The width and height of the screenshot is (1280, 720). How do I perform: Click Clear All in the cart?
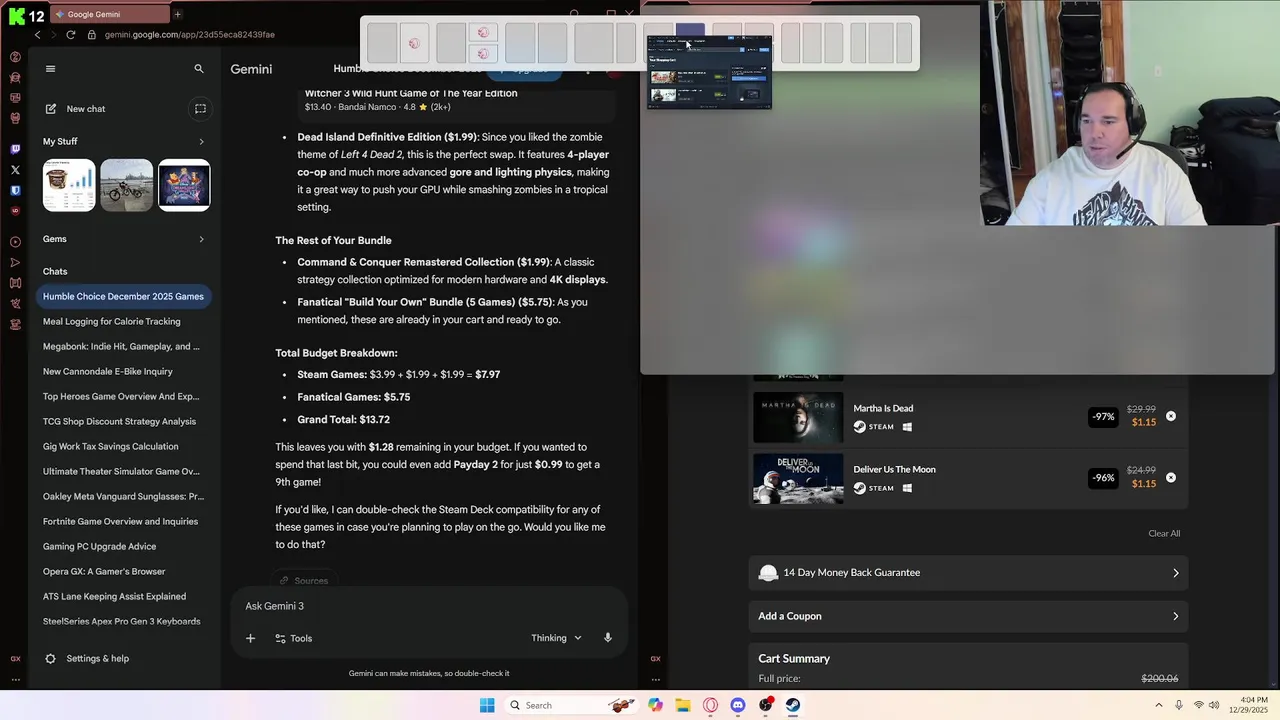click(1164, 533)
